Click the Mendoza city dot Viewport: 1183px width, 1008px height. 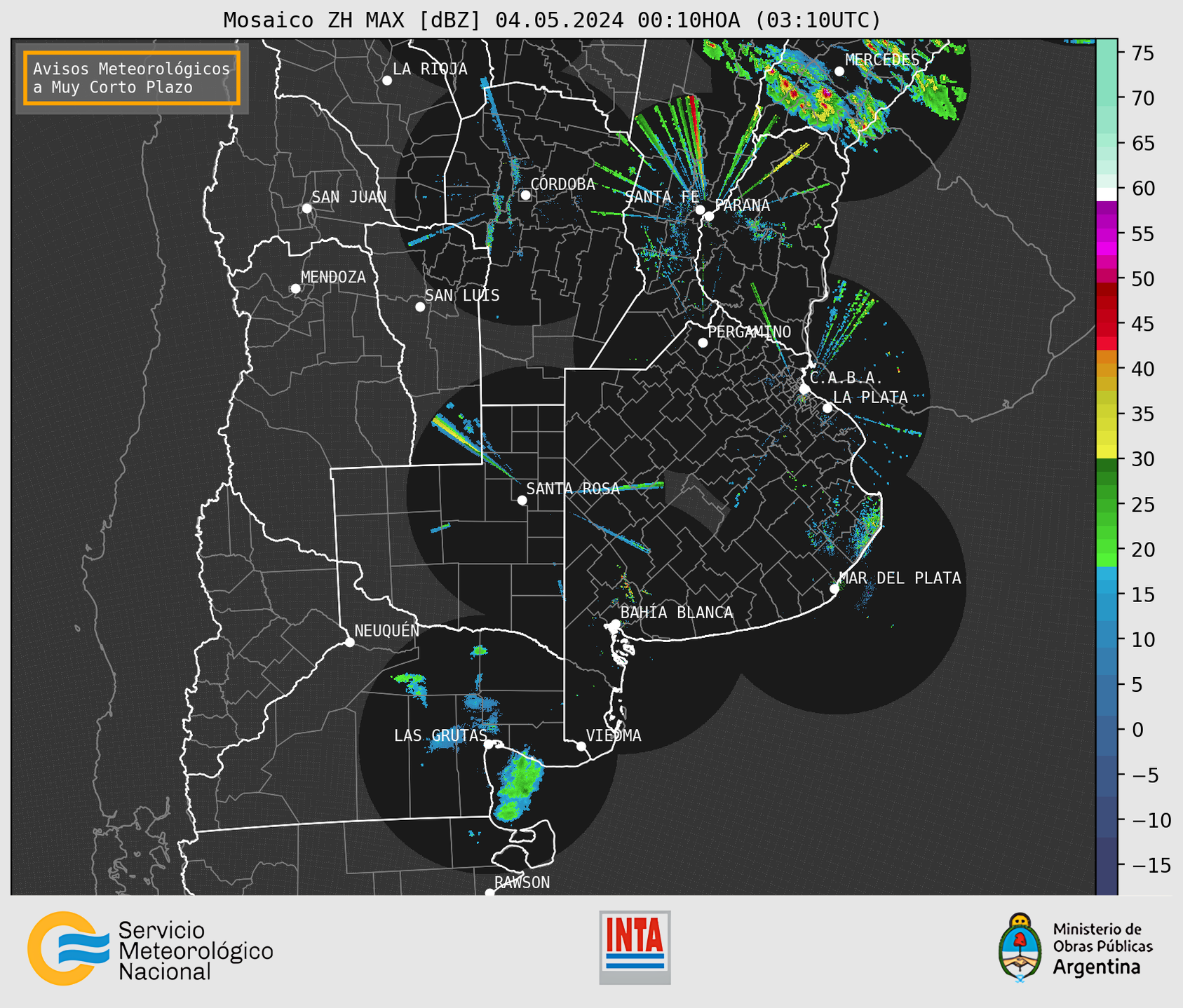(295, 289)
